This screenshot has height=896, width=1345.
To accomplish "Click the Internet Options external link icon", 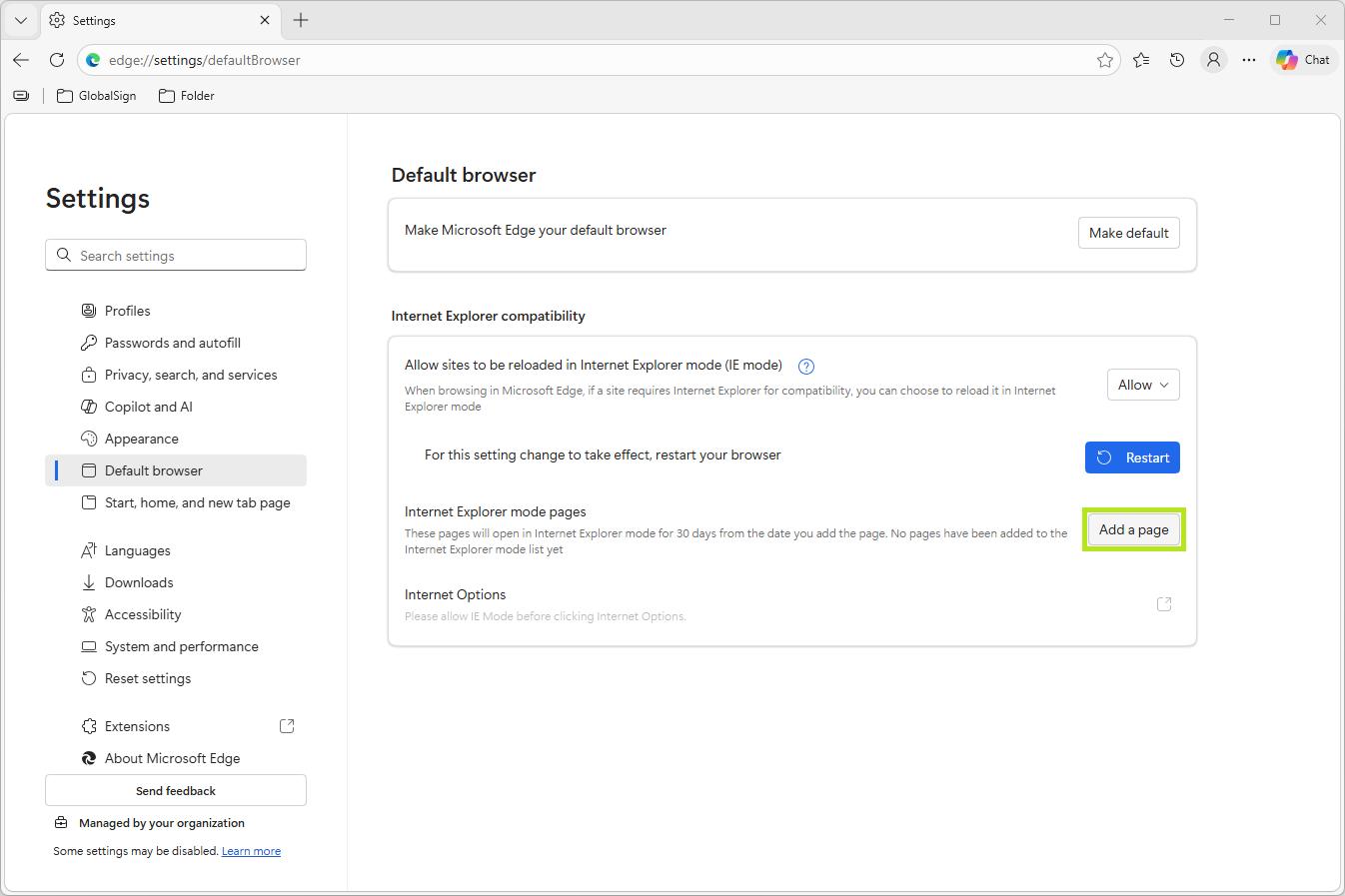I will (x=1164, y=604).
